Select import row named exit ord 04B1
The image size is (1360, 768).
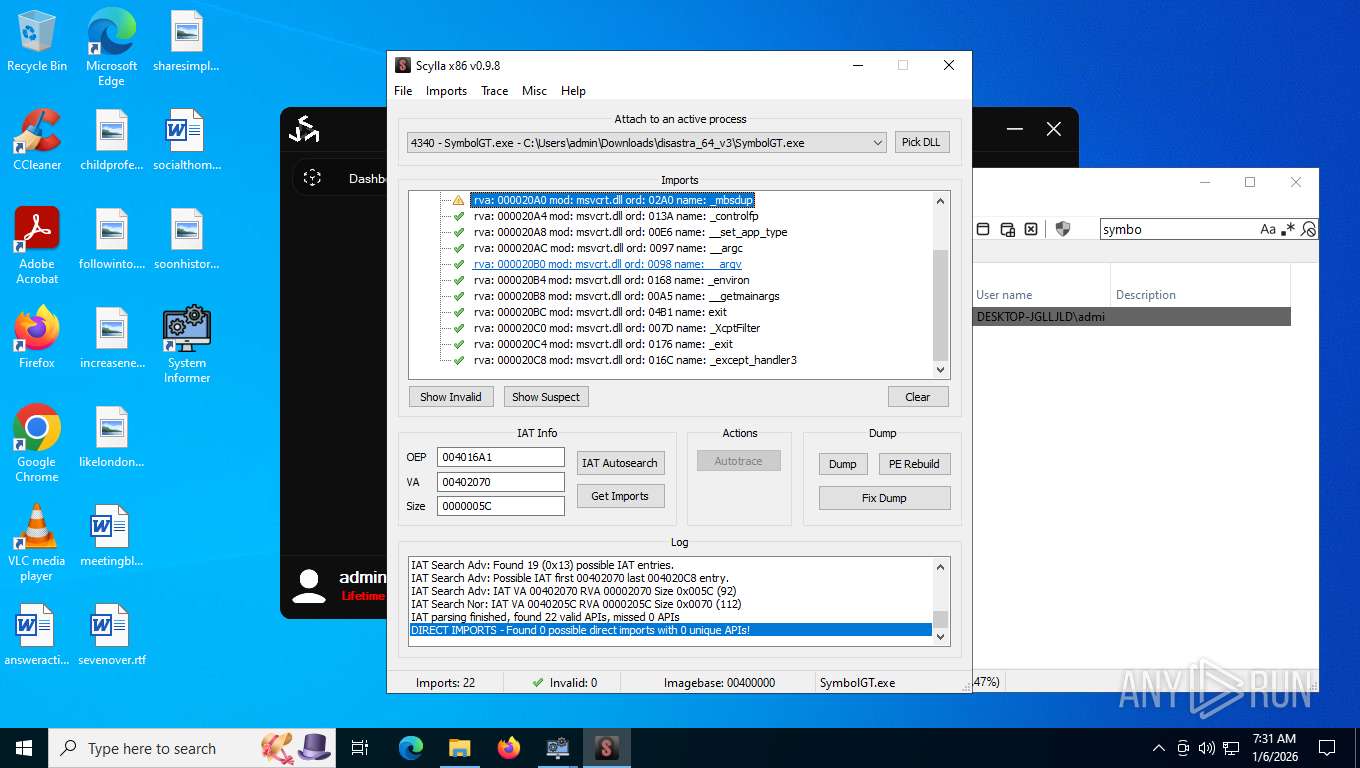[600, 312]
